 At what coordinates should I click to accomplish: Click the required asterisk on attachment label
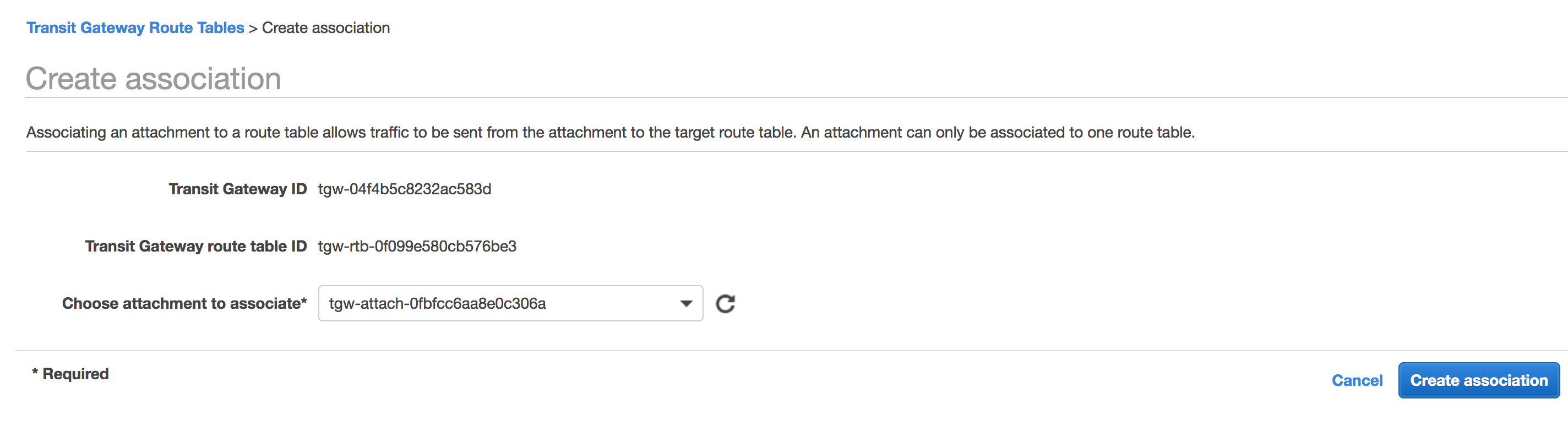point(304,301)
